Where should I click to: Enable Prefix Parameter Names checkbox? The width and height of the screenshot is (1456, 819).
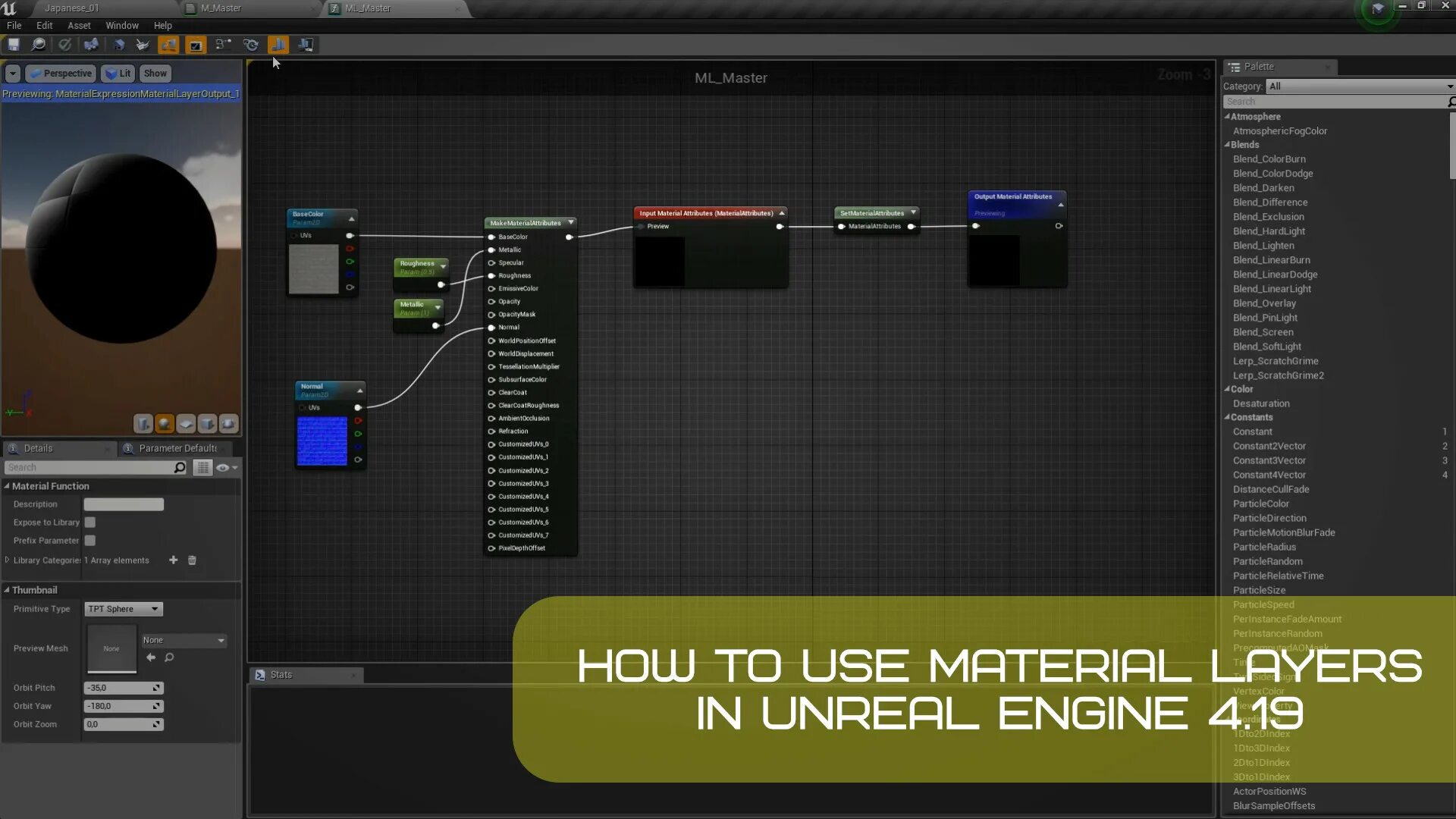(x=90, y=541)
